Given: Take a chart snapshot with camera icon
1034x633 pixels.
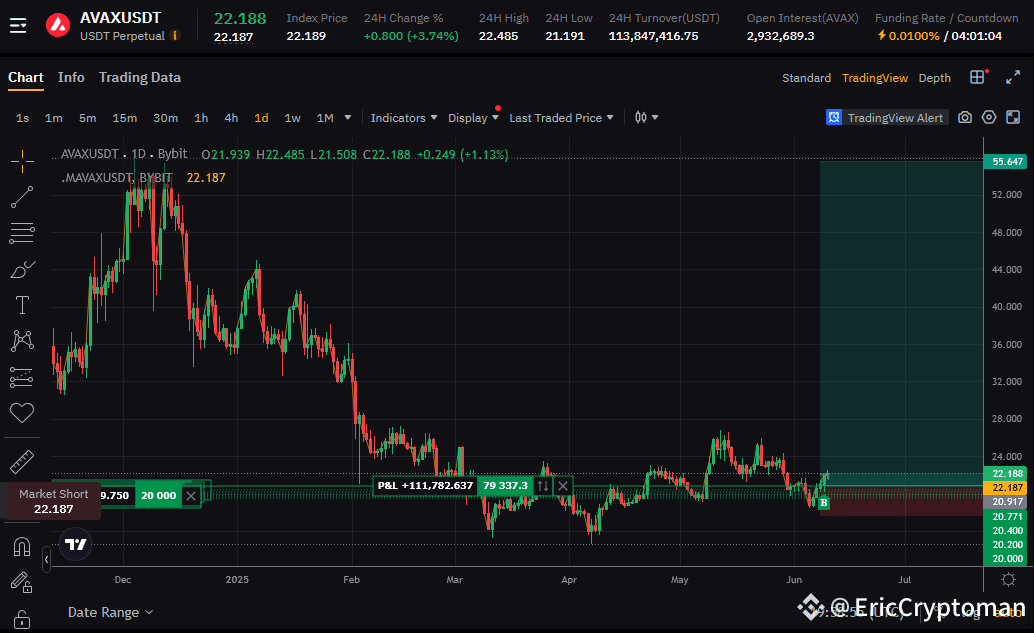Looking at the screenshot, I should [965, 117].
